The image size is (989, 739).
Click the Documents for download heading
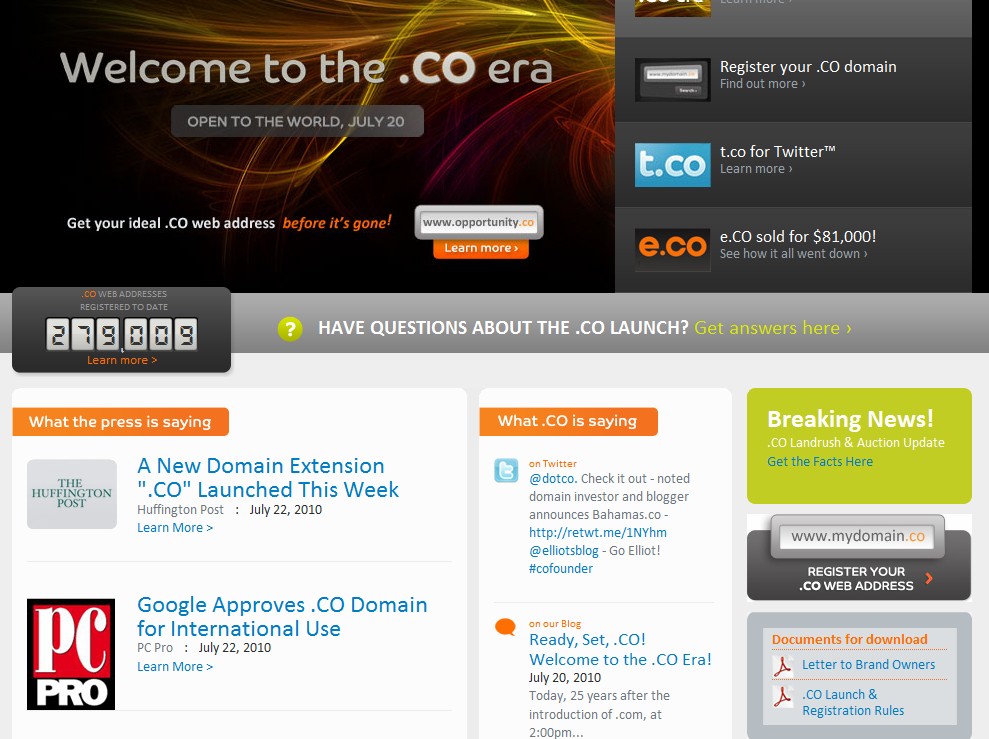tap(850, 639)
